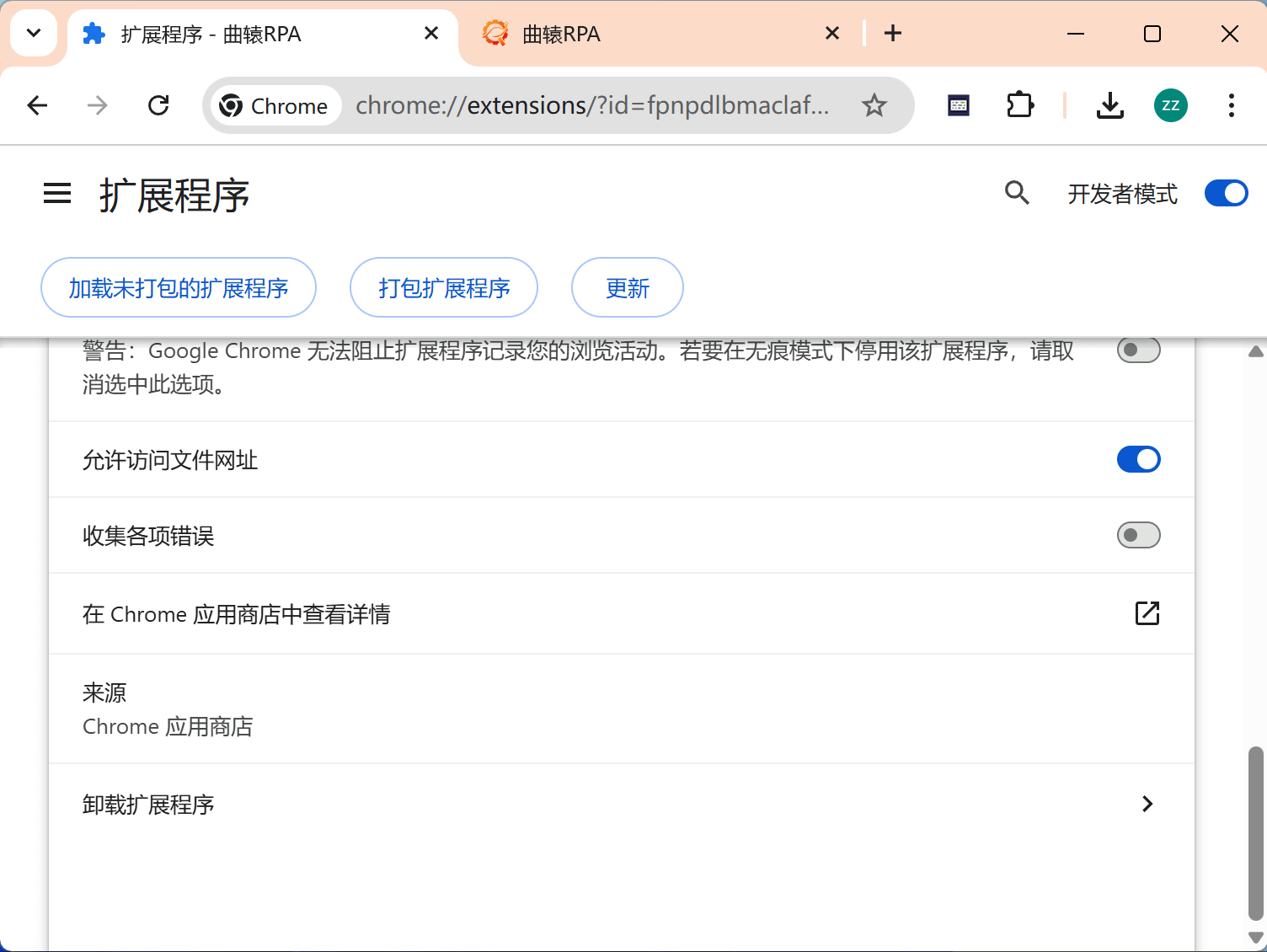The height and width of the screenshot is (952, 1267).
Task: Open the tab search dropdown arrow
Action: [x=34, y=34]
